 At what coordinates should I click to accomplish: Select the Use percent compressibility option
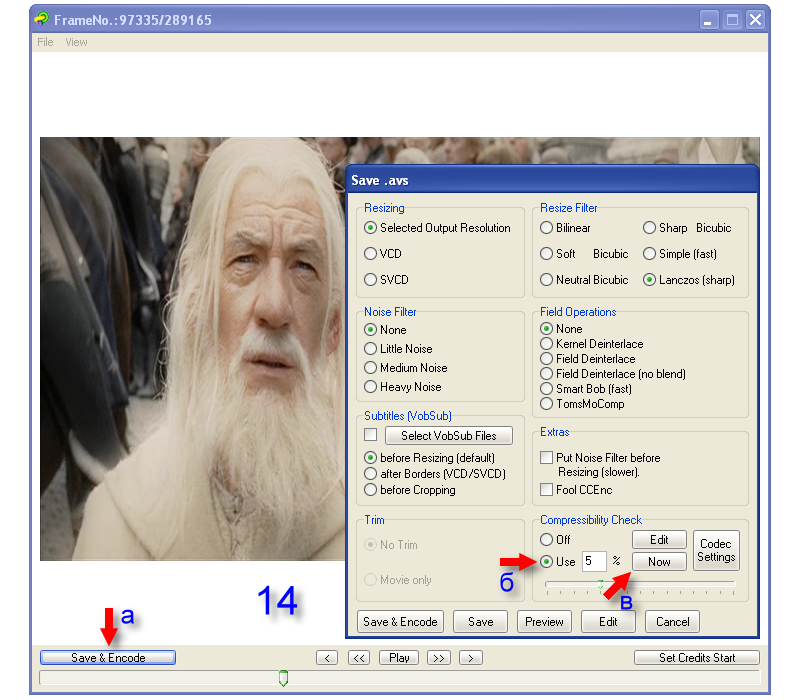pos(558,562)
